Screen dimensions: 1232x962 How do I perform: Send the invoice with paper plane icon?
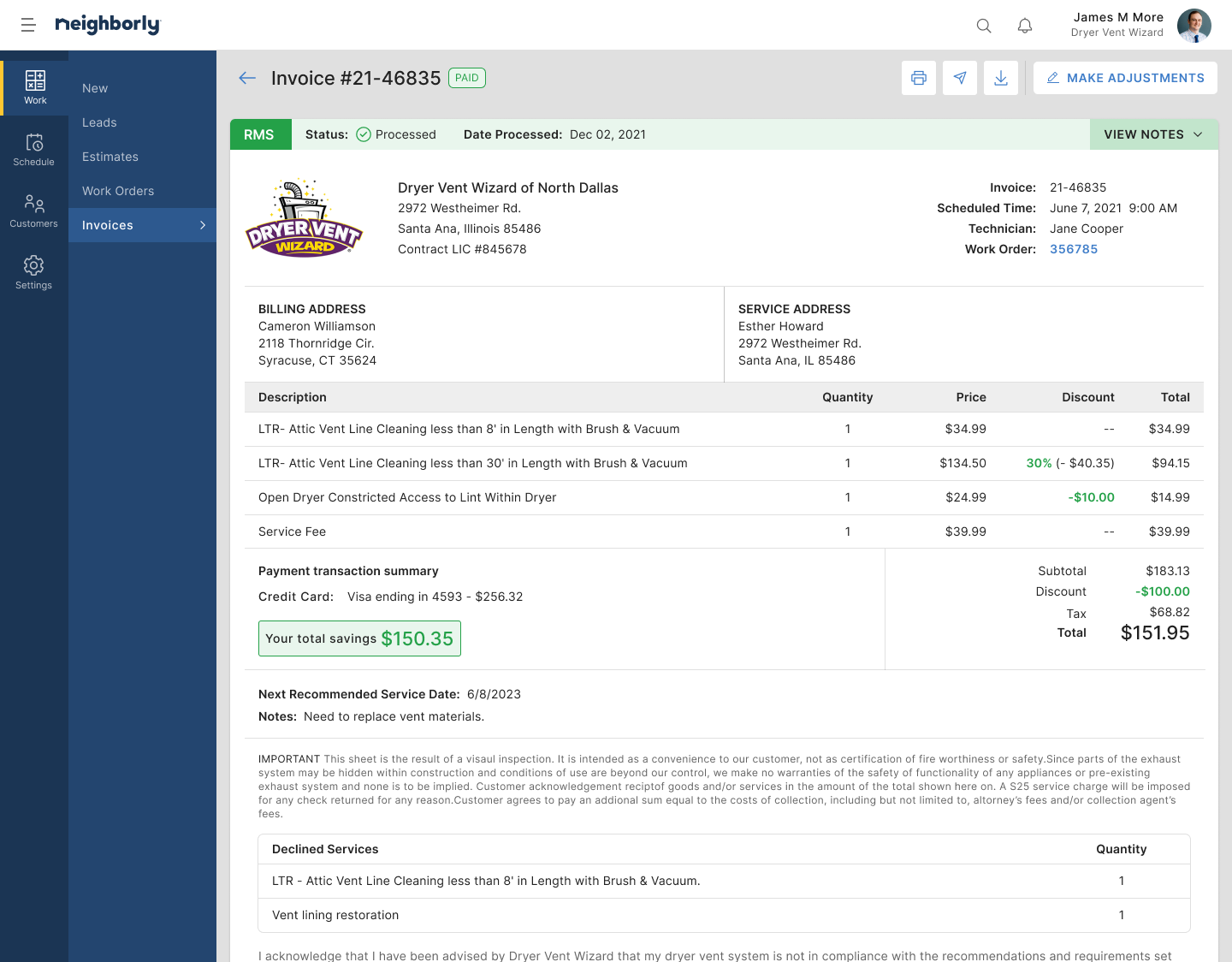(x=960, y=78)
